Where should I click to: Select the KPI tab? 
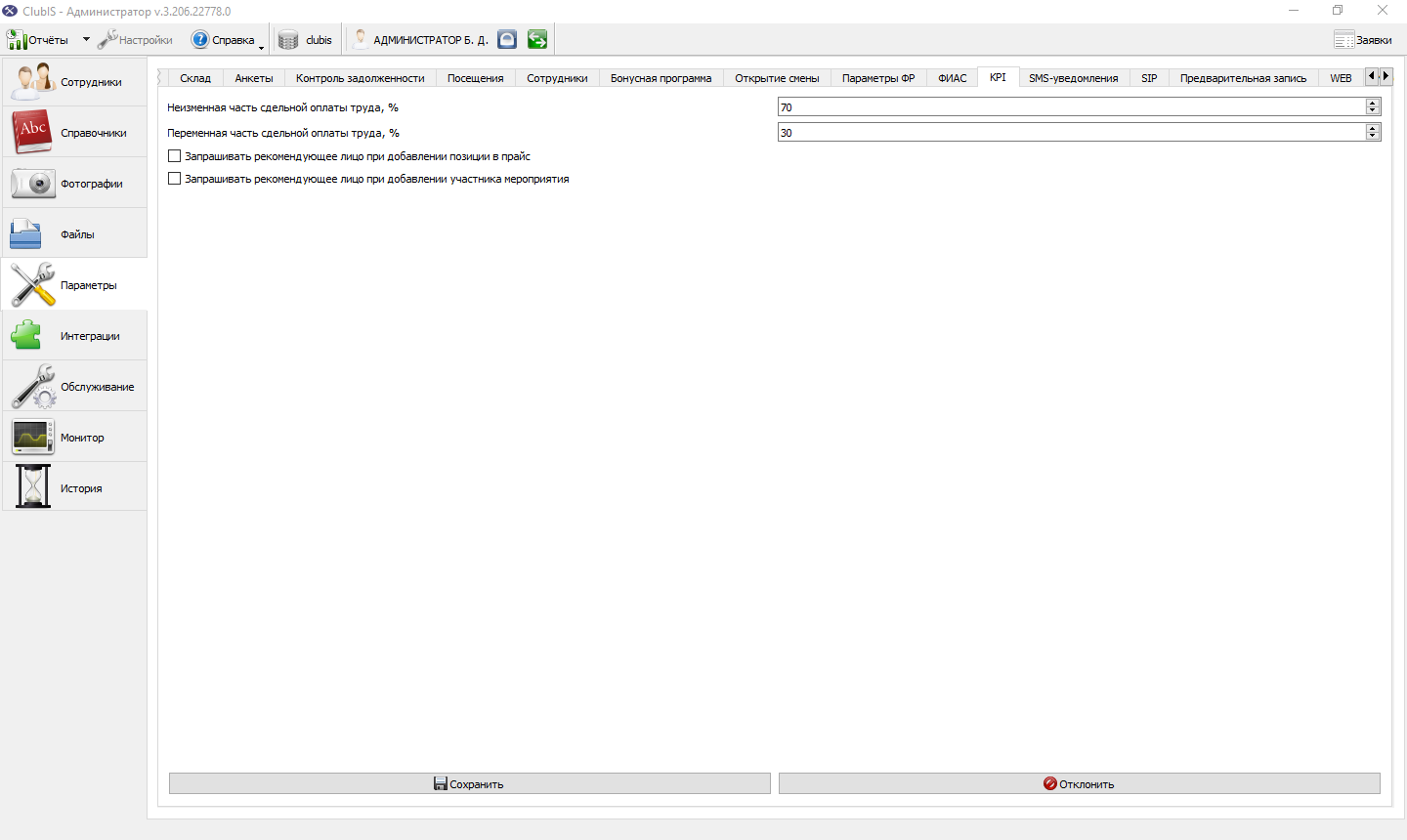pos(998,77)
